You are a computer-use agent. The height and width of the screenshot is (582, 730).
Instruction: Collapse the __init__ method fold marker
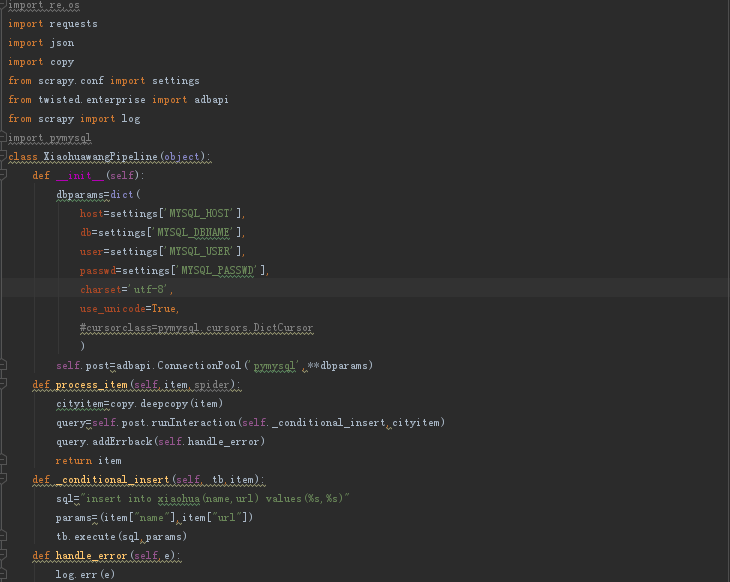tap(2, 175)
